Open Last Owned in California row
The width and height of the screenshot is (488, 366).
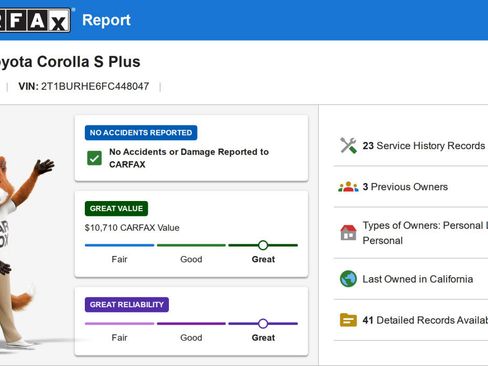(411, 279)
